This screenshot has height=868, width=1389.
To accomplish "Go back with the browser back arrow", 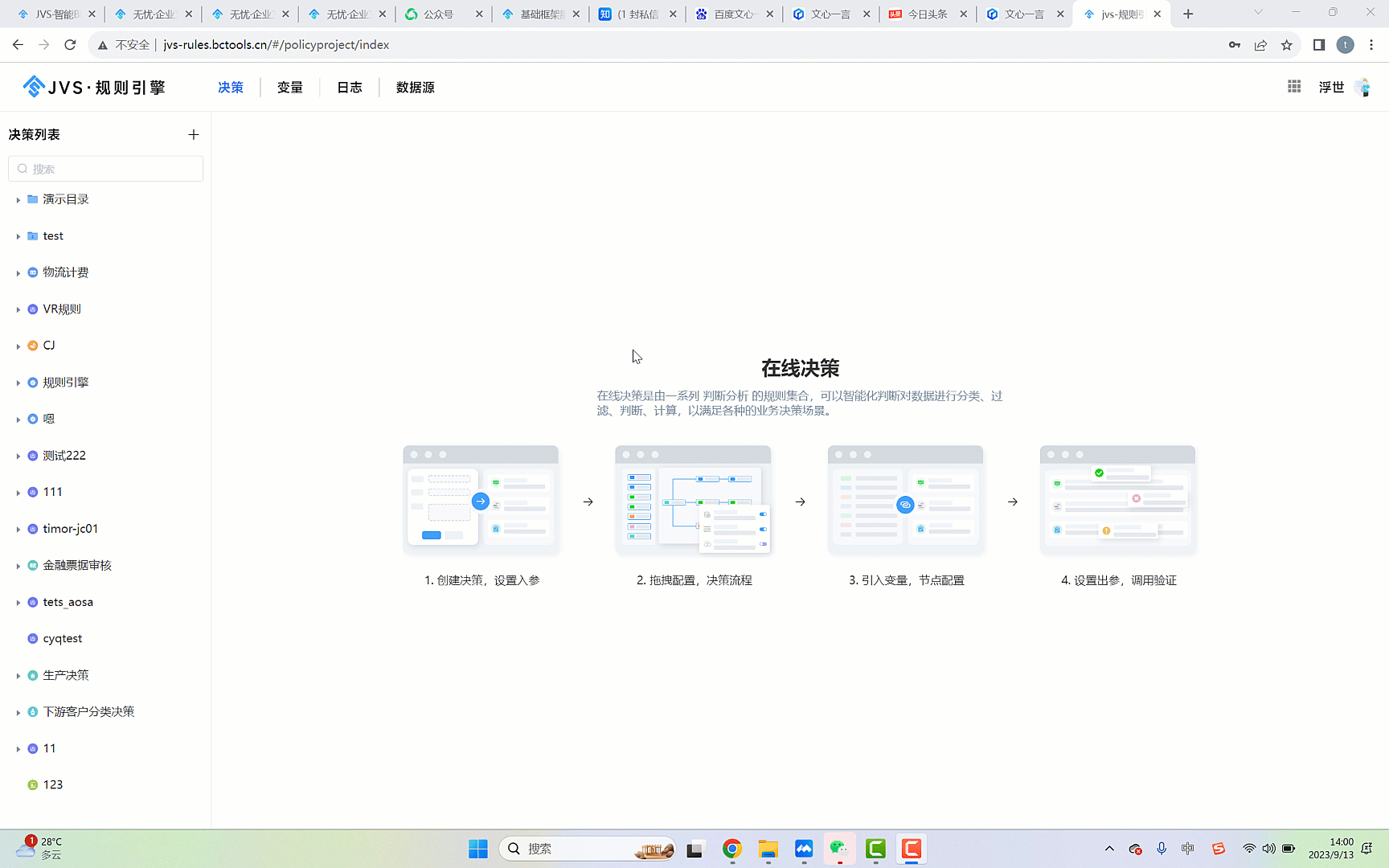I will click(18, 45).
